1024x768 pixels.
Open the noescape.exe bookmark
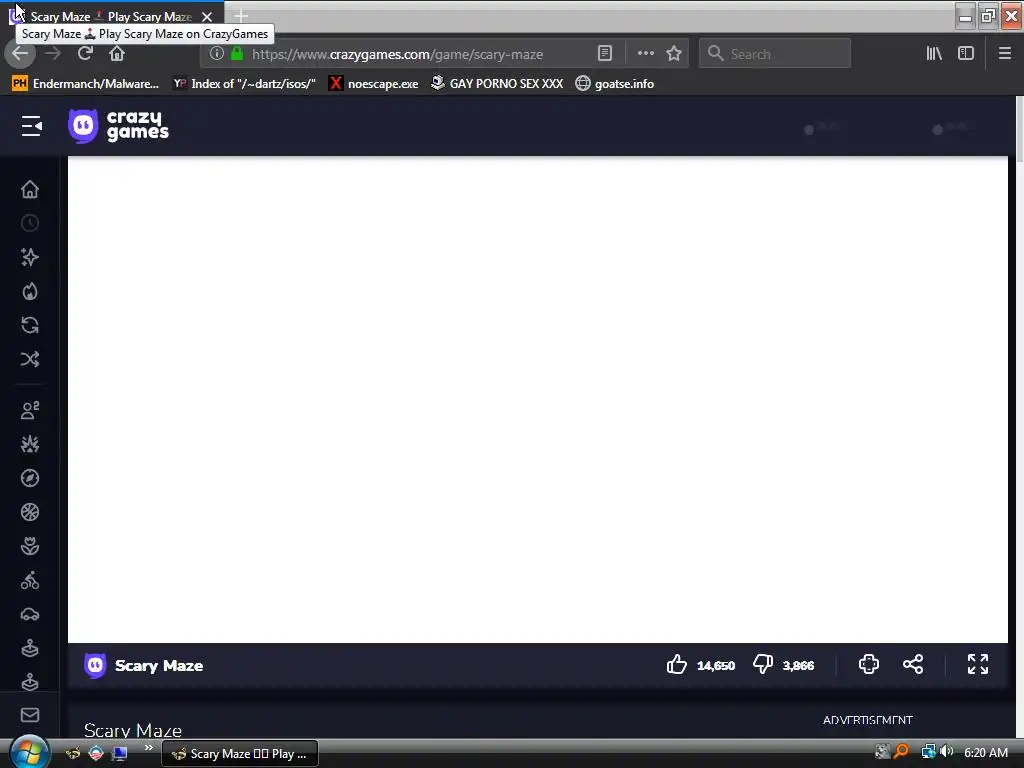pos(374,84)
